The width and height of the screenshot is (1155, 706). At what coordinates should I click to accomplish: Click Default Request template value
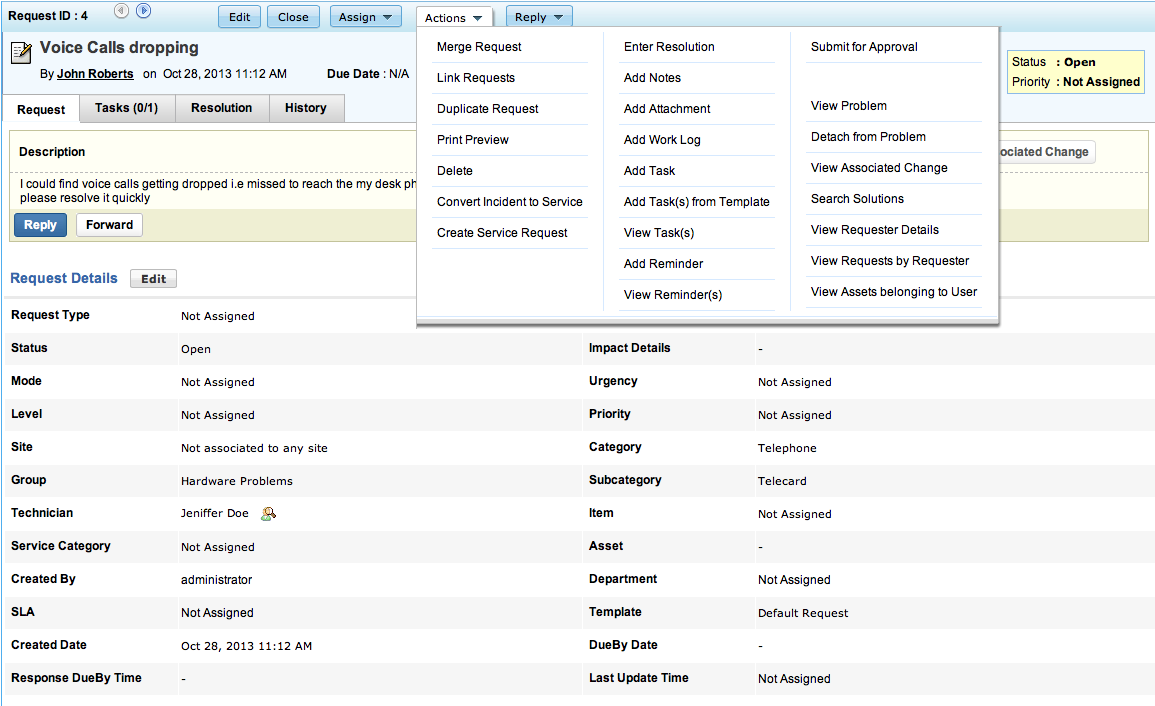click(x=803, y=612)
